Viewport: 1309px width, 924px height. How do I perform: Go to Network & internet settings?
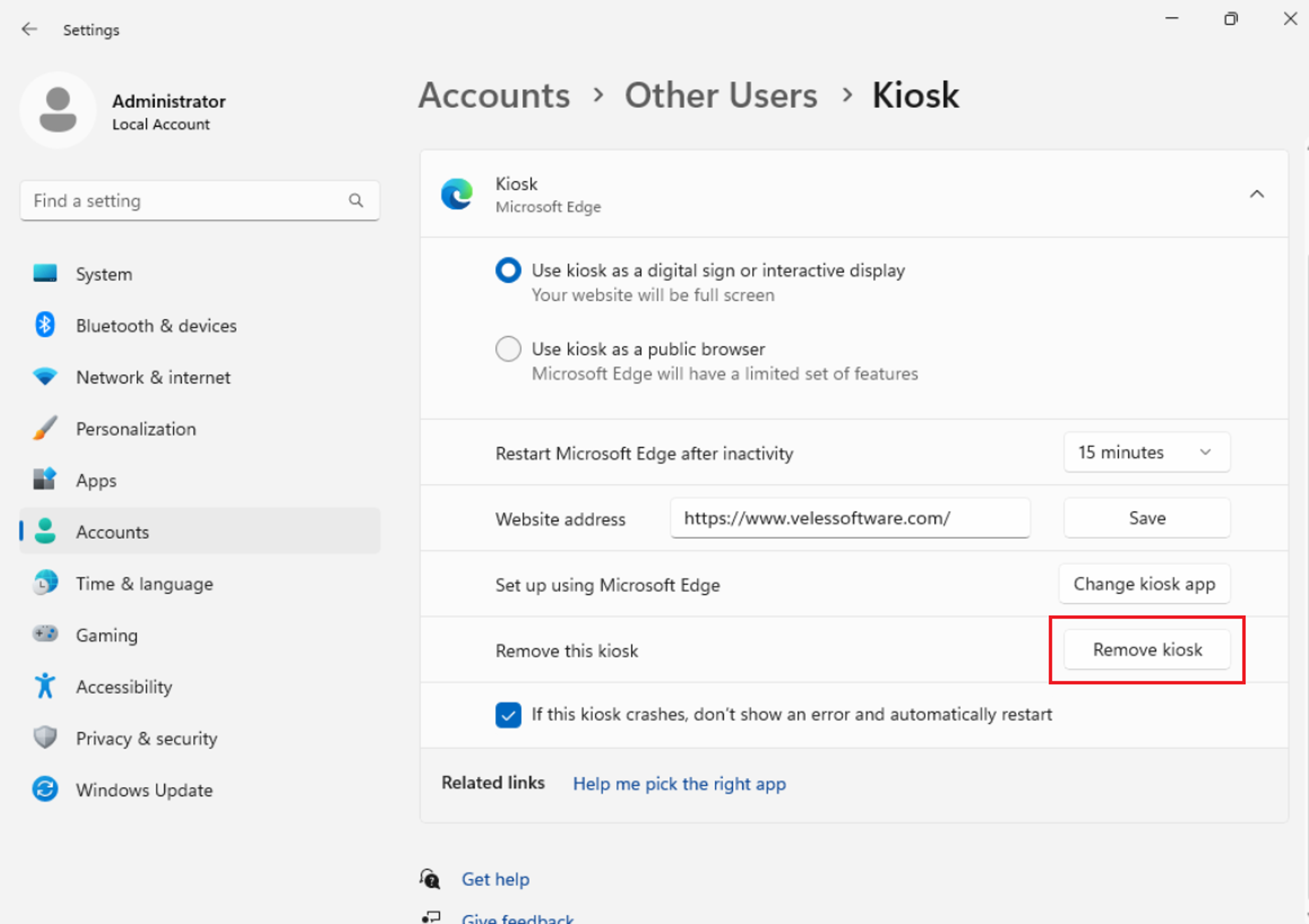pyautogui.click(x=199, y=376)
